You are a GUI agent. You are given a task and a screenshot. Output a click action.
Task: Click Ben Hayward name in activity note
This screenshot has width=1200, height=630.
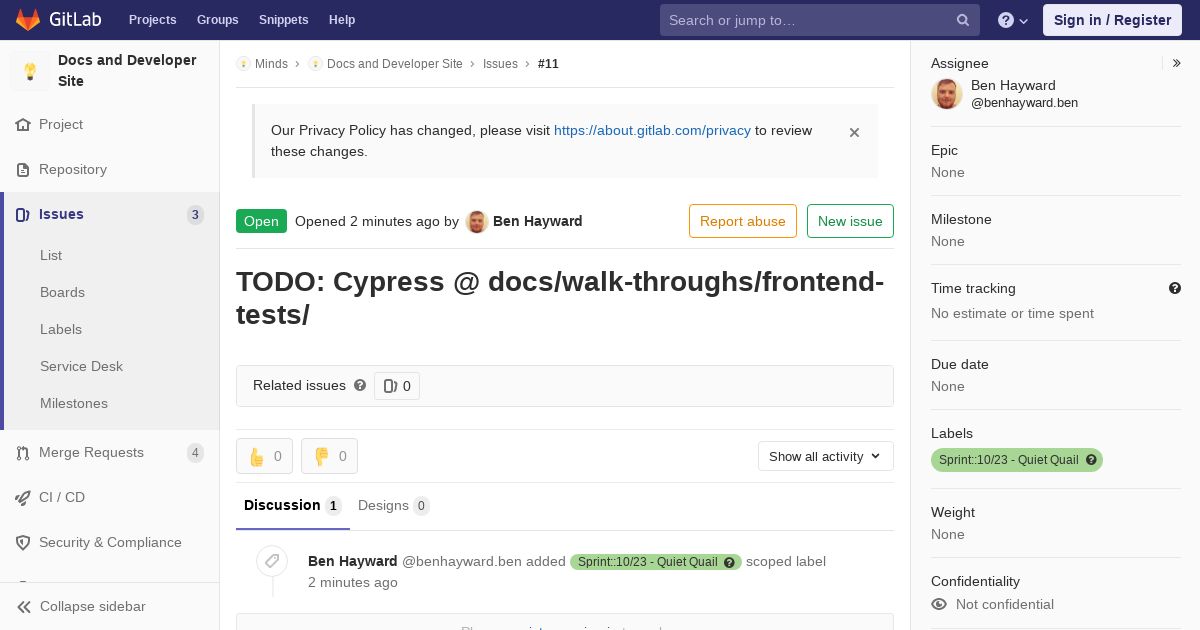coord(353,561)
